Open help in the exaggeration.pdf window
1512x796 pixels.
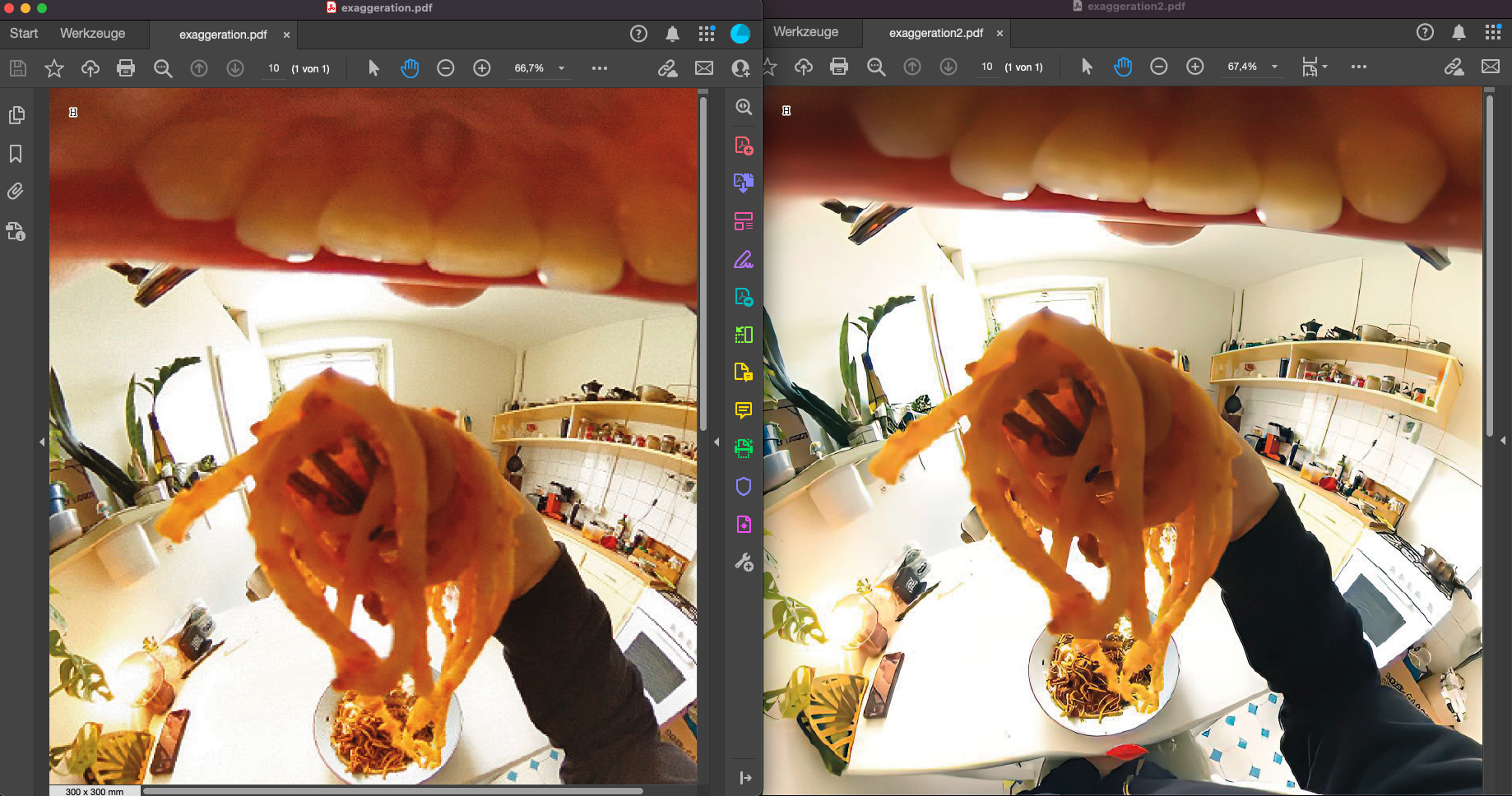point(638,34)
